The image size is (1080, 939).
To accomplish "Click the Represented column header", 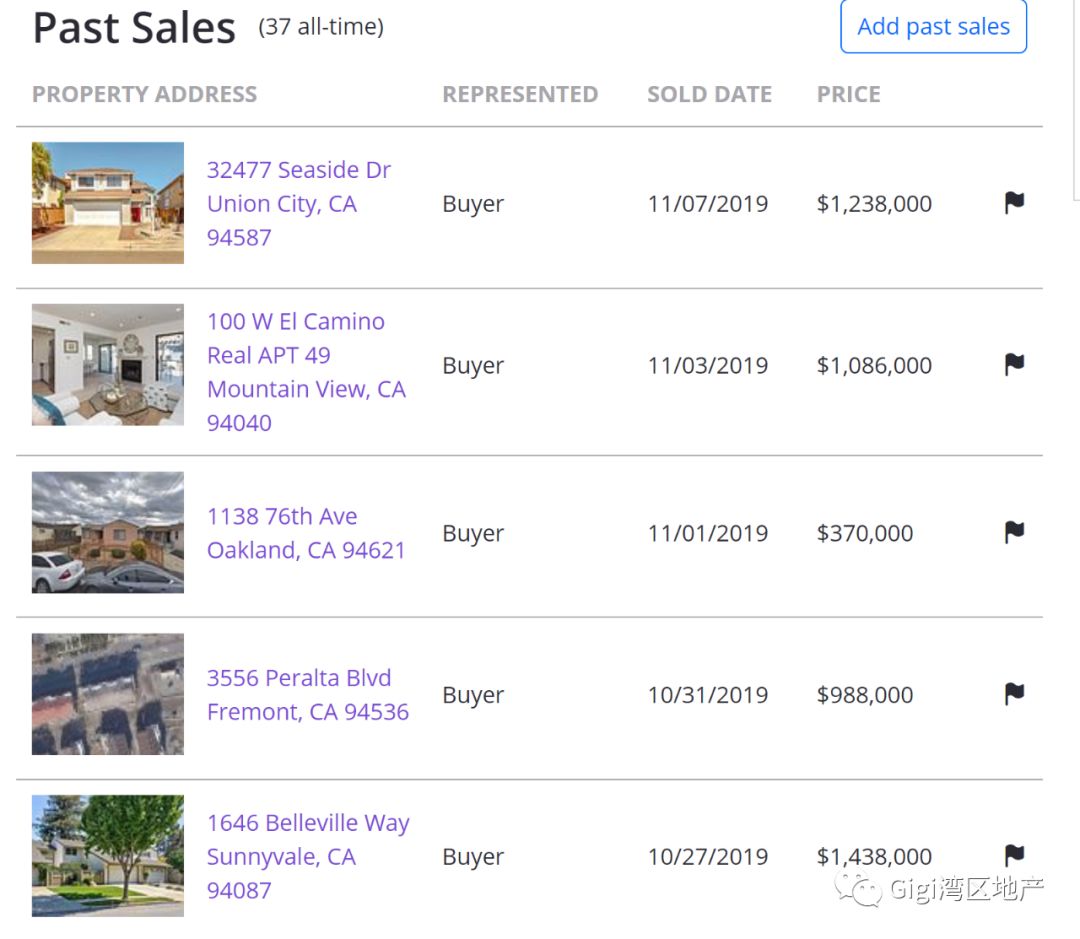I will pyautogui.click(x=520, y=95).
